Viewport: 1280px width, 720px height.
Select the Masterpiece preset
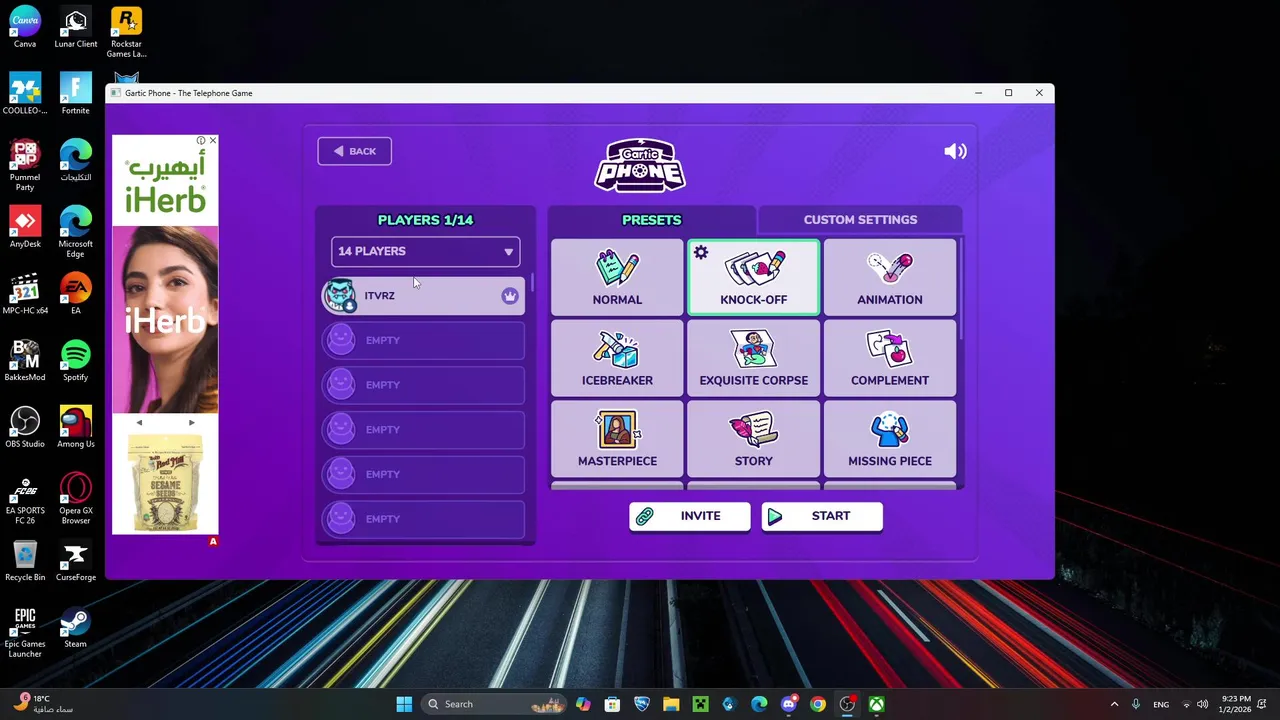tap(617, 439)
